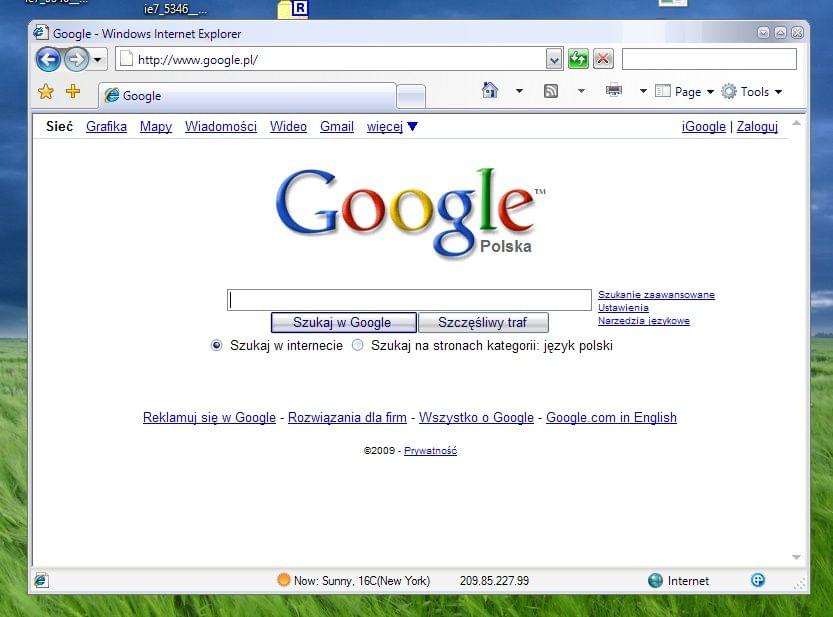Expand the feeds dropdown arrow
833x617 pixels.
[581, 91]
